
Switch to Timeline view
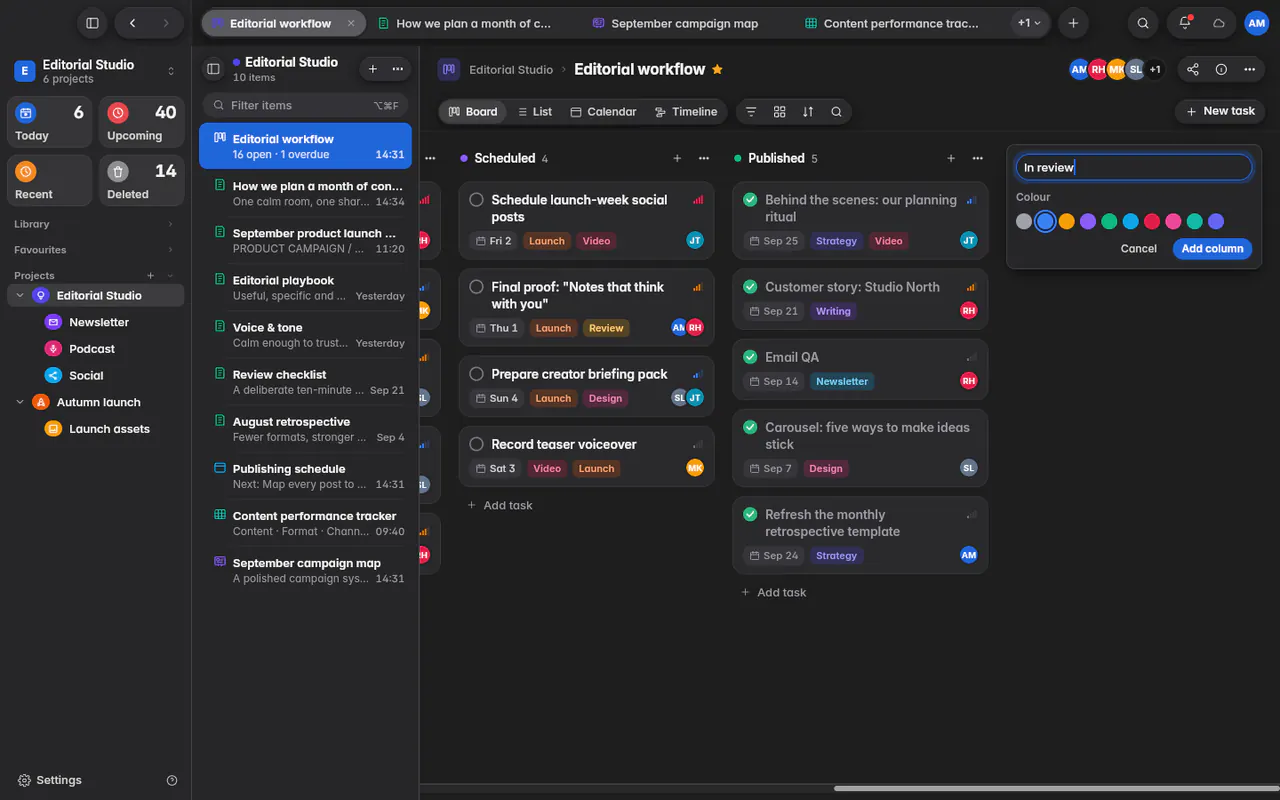[686, 112]
